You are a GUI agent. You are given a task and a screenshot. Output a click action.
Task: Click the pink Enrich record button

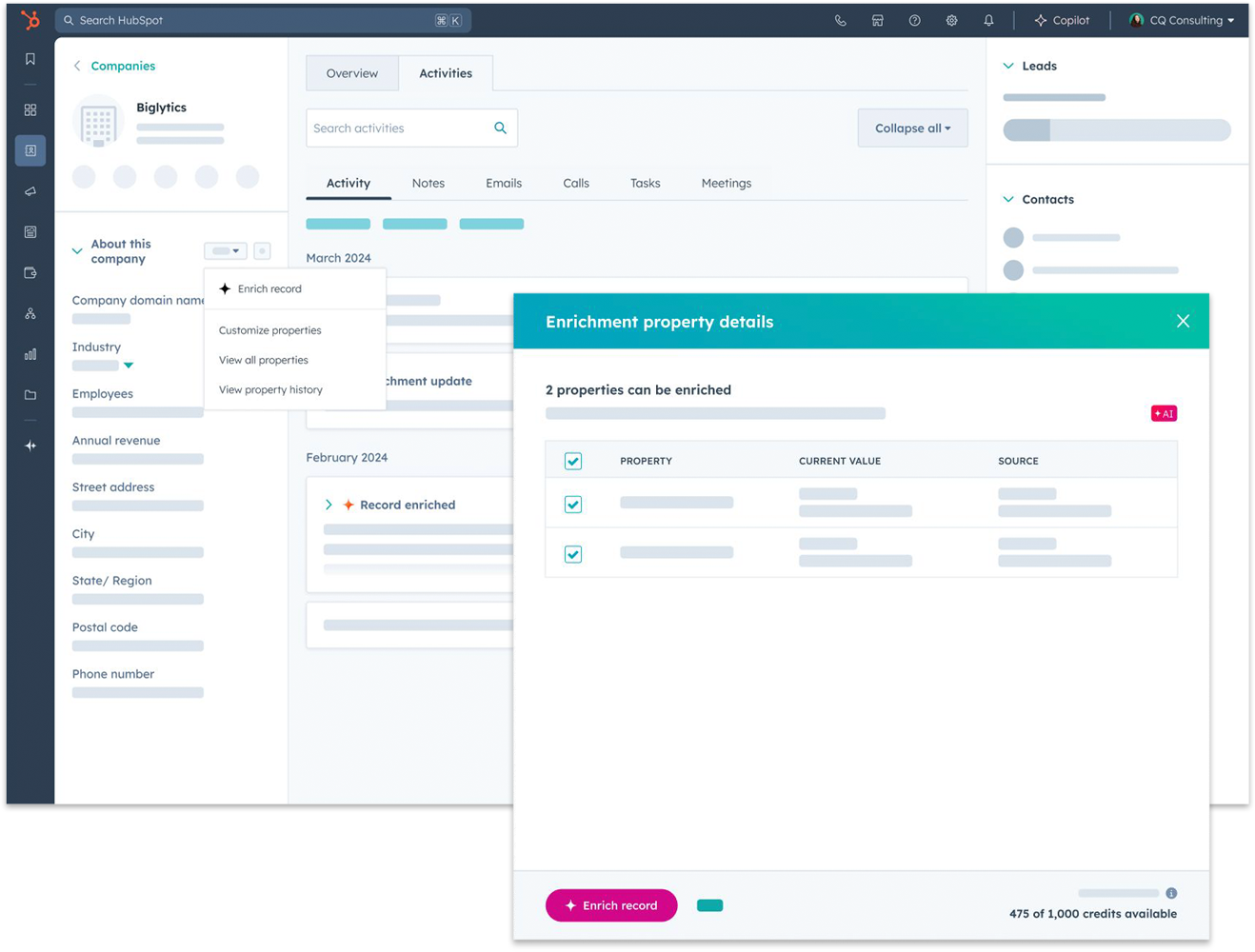[610, 905]
